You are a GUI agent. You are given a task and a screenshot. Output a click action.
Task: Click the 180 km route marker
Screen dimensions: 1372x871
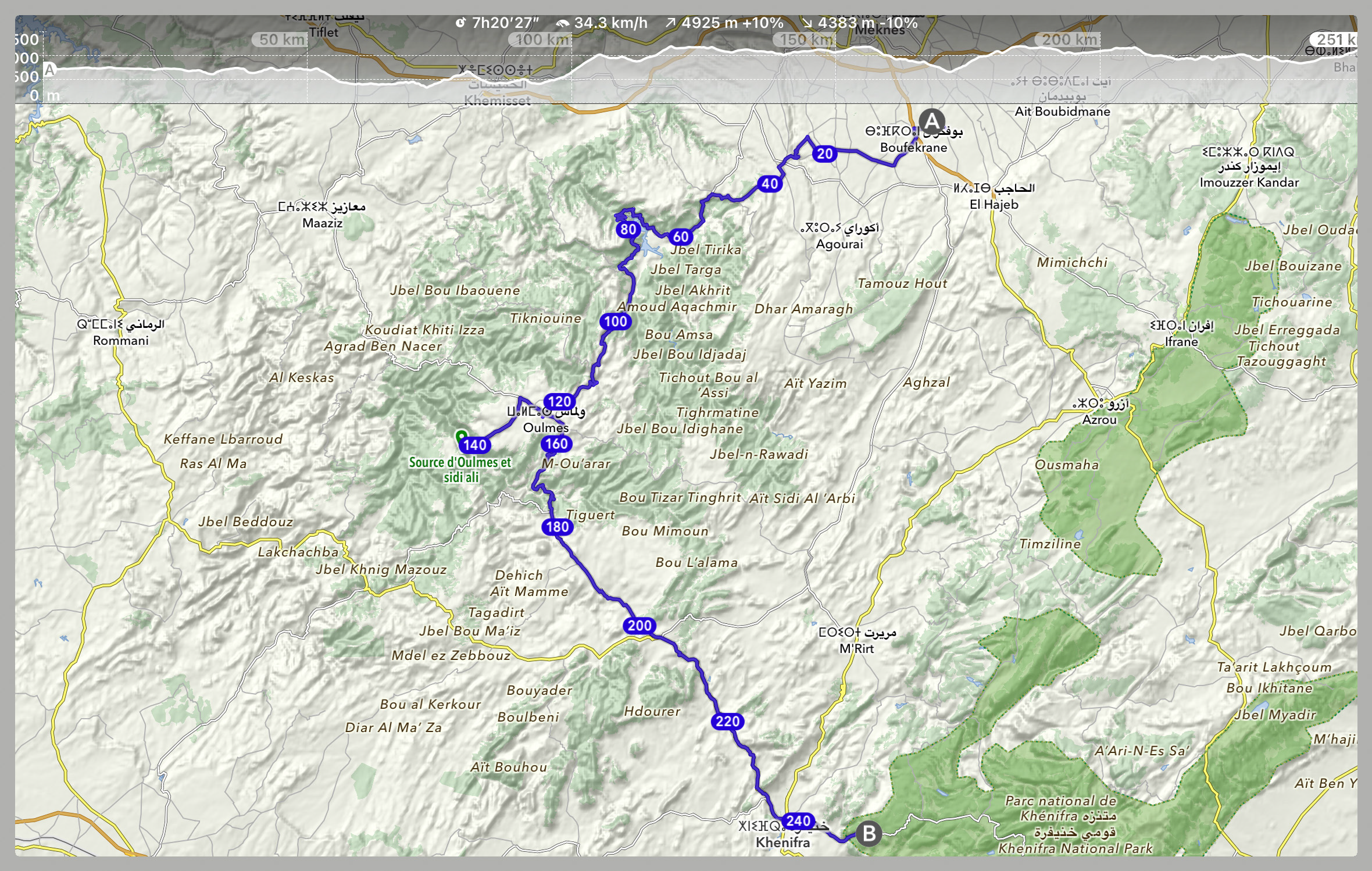[x=558, y=527]
